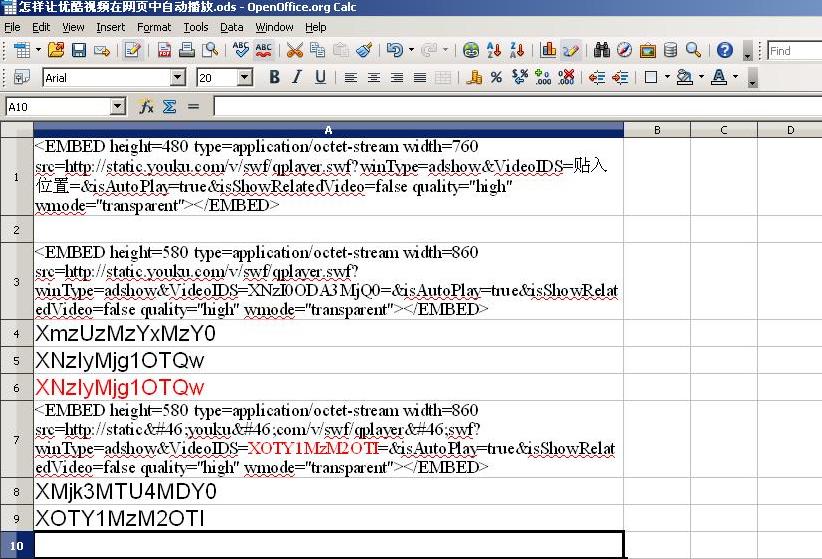Click the Document as E-mail icon
Viewport: 822px width, 559px height.
102,50
